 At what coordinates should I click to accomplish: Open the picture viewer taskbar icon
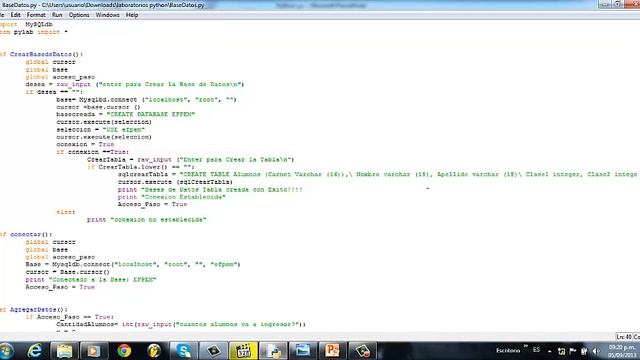(302, 351)
